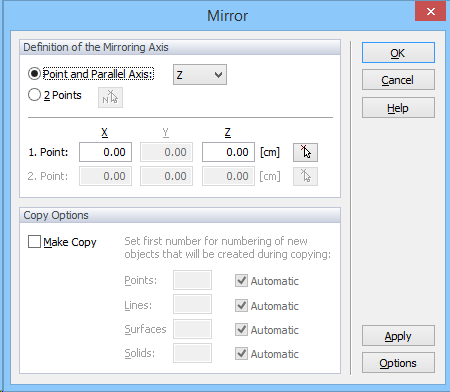Click the pick-two-points icon beside 2 Points
Screen dimensions: 450x392
[x=110, y=98]
